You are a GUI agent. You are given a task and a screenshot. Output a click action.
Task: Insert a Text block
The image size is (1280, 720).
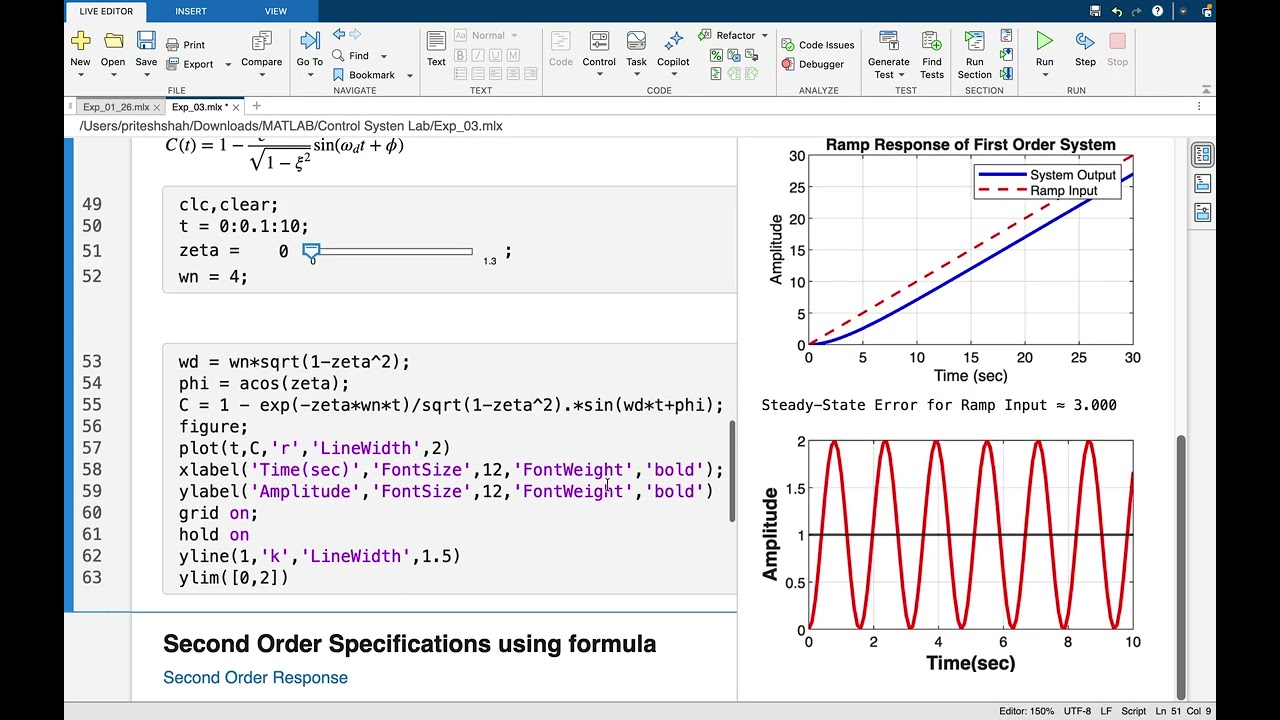click(x=436, y=48)
